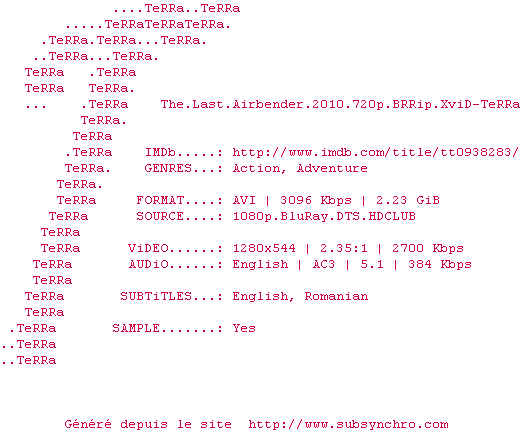Click the 384 Kbps audio bitrate

(x=440, y=264)
